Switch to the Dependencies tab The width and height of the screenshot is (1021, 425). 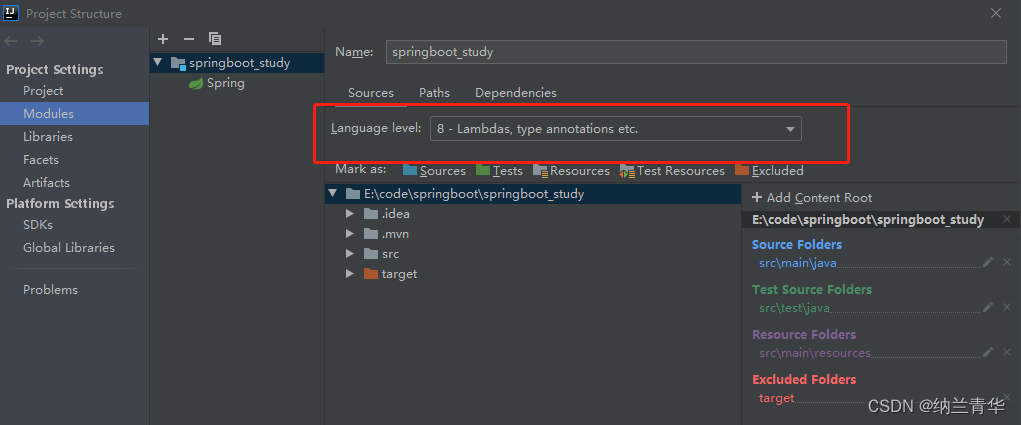click(x=516, y=92)
